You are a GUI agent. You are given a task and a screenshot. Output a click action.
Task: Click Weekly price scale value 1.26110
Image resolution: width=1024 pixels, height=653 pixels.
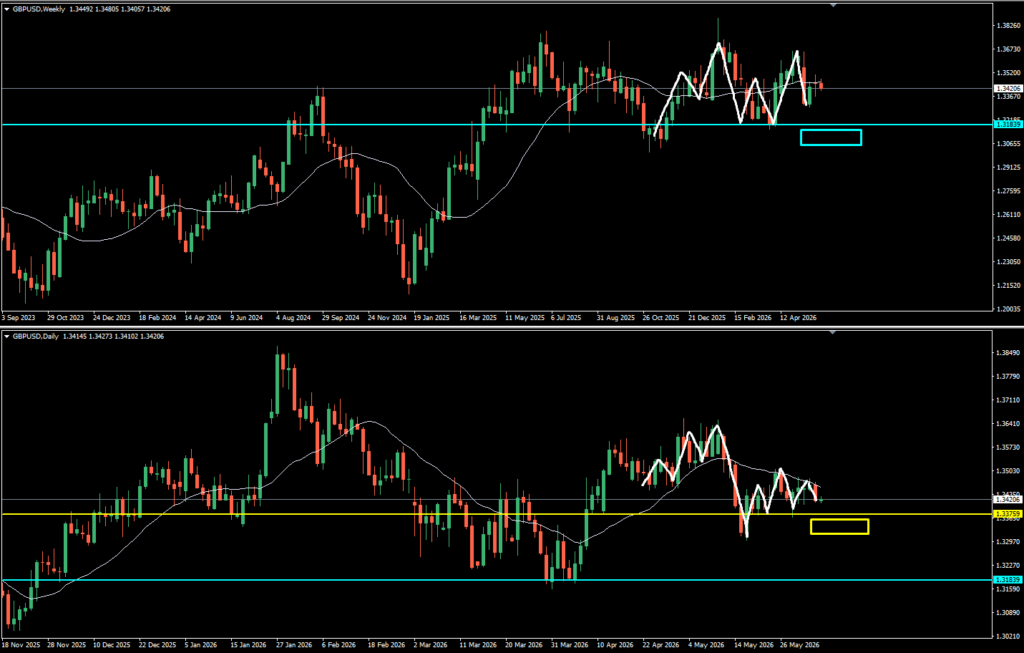1009,214
